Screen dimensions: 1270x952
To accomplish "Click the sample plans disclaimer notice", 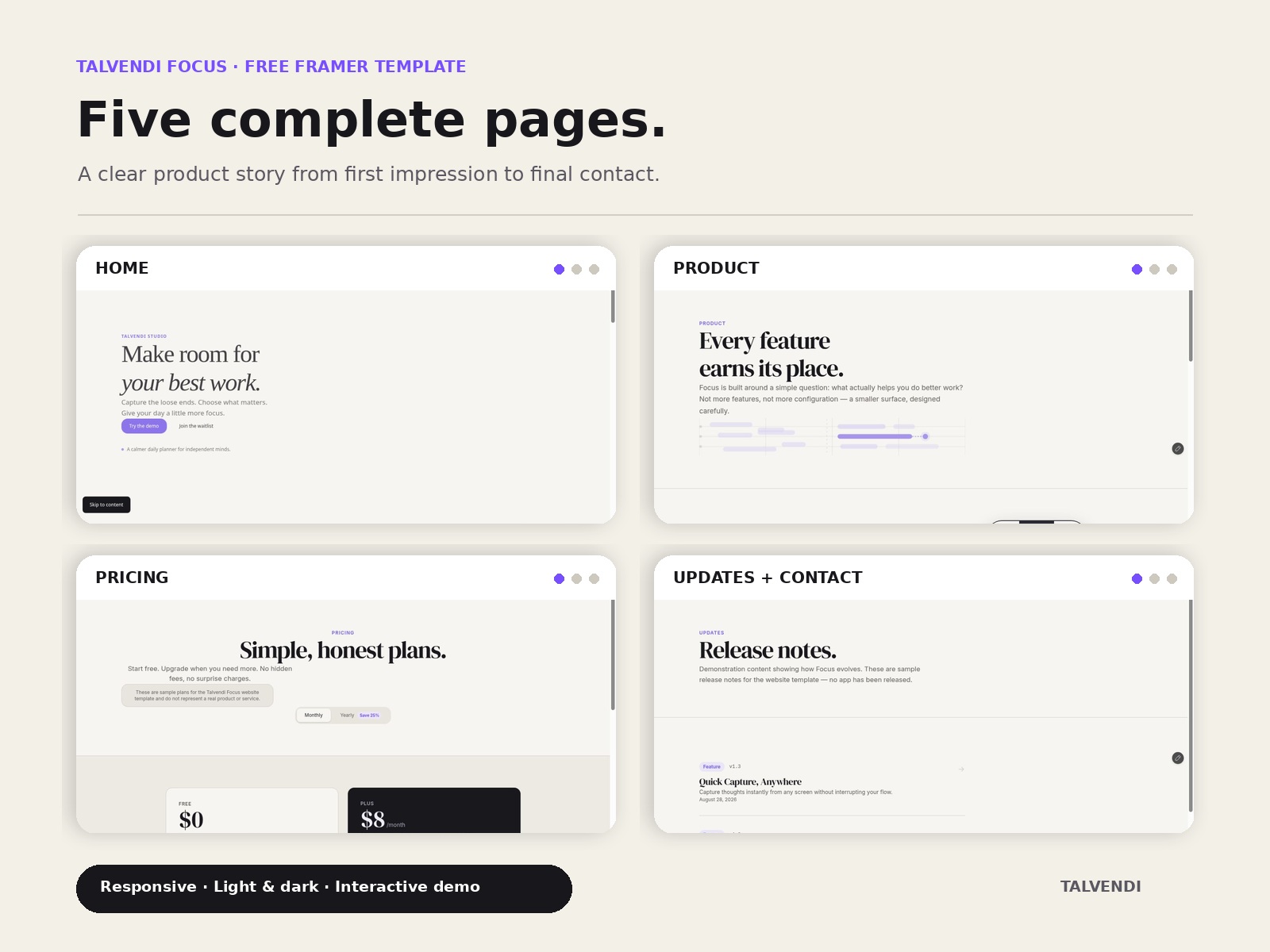I will click(197, 695).
